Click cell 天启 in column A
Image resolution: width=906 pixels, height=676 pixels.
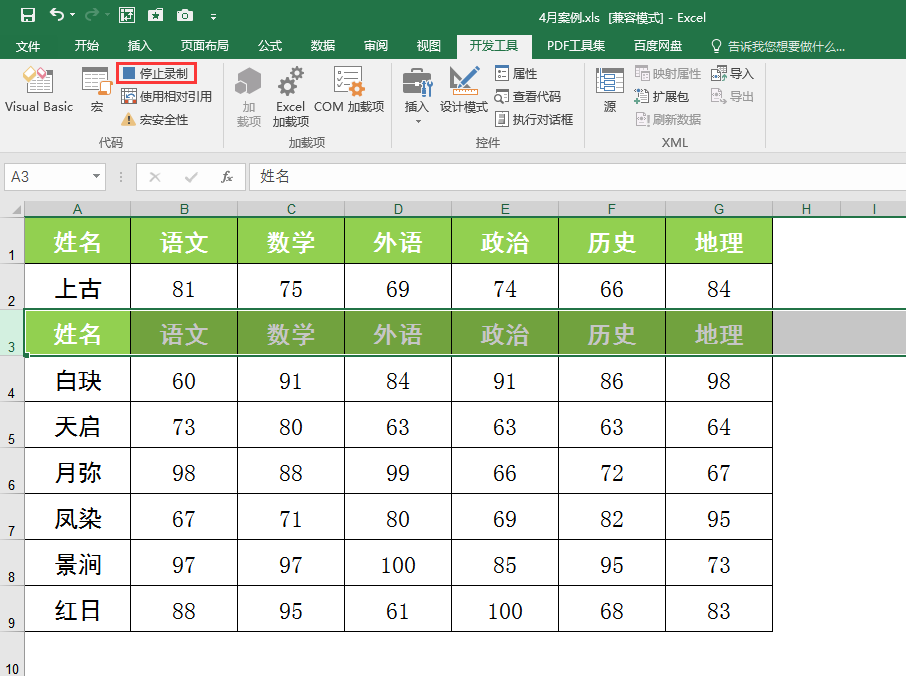(77, 425)
